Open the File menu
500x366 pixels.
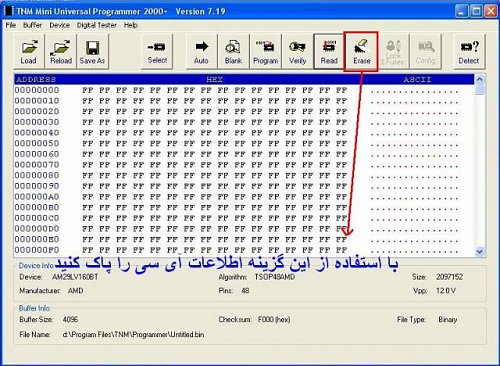click(11, 25)
